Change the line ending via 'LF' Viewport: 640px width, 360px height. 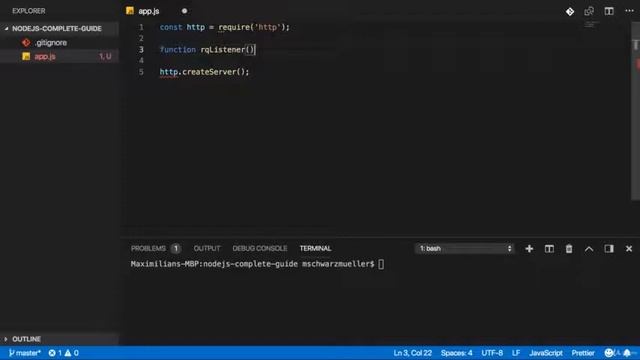click(x=516, y=353)
